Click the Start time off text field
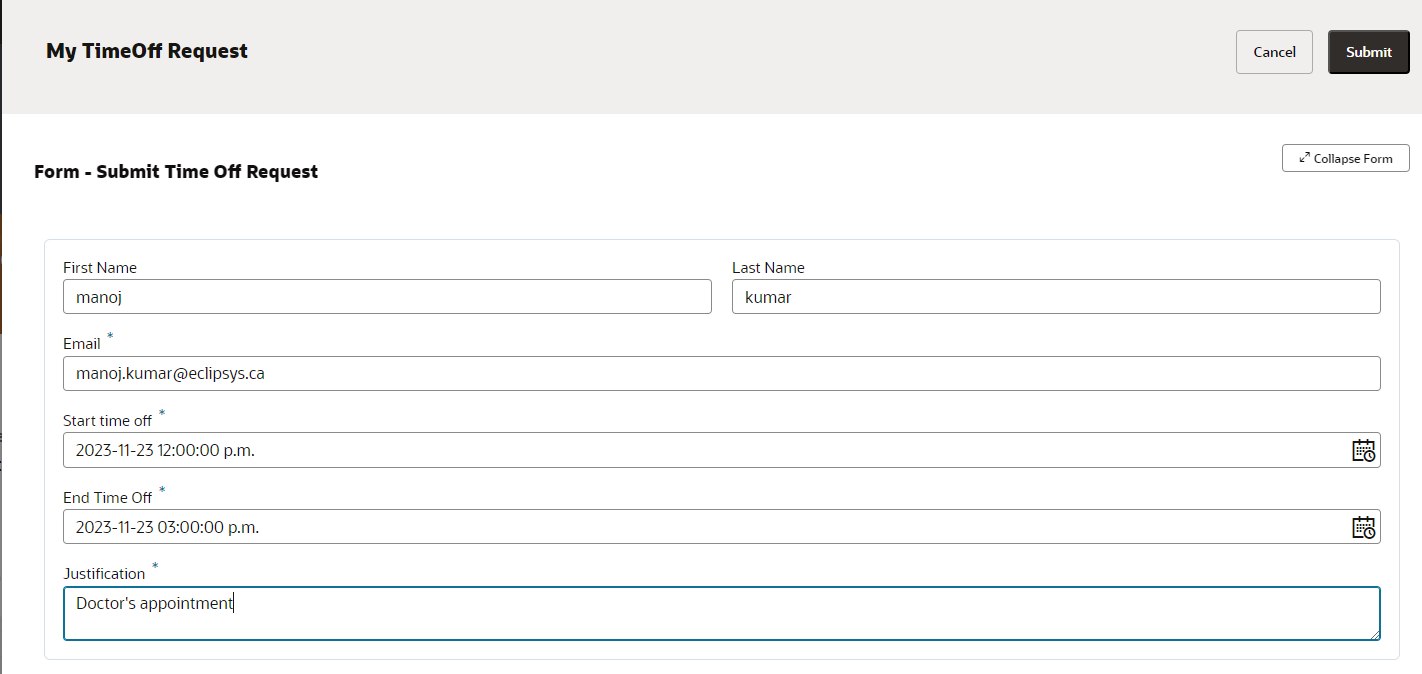 point(700,451)
